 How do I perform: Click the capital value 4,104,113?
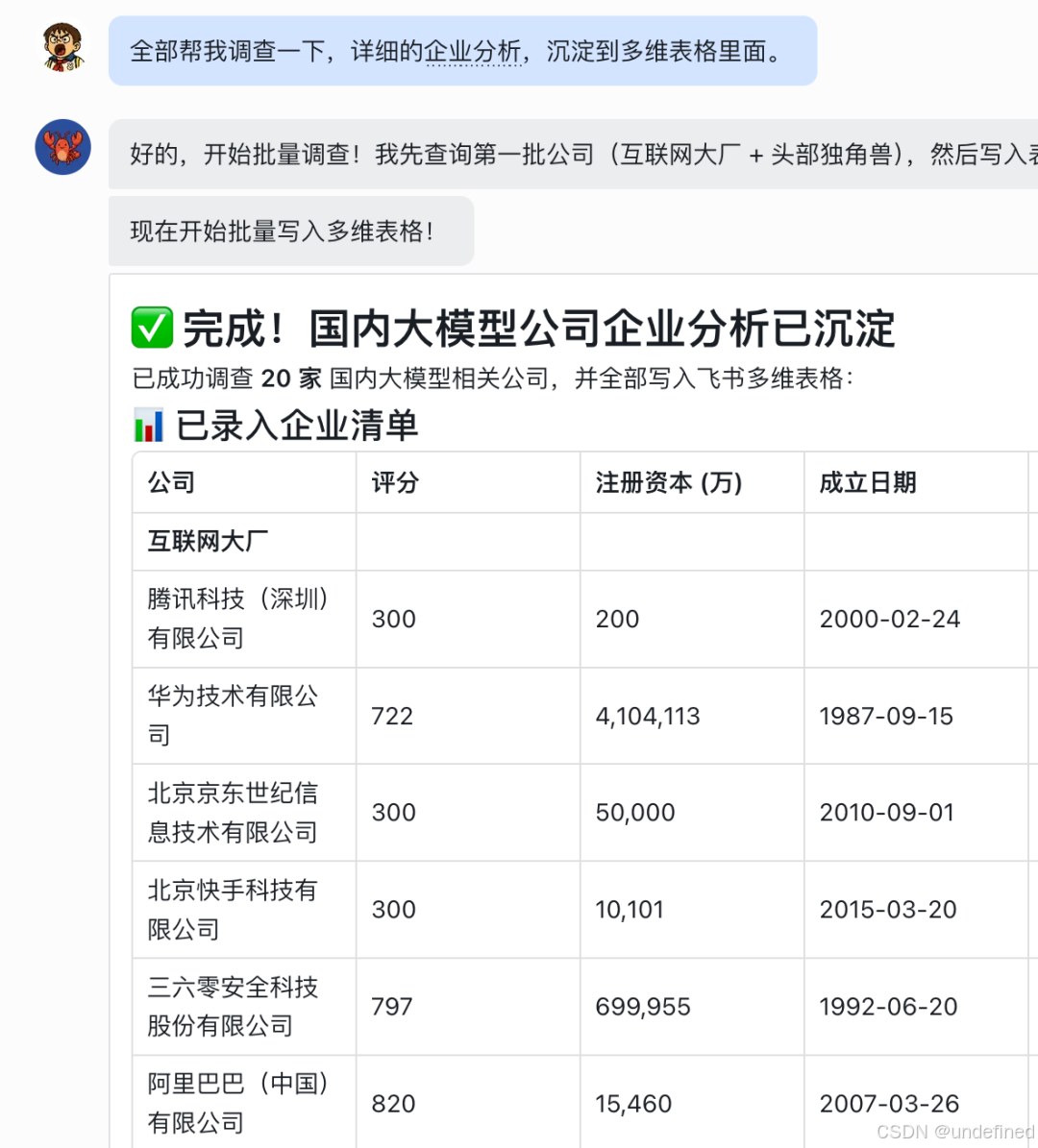coord(648,716)
